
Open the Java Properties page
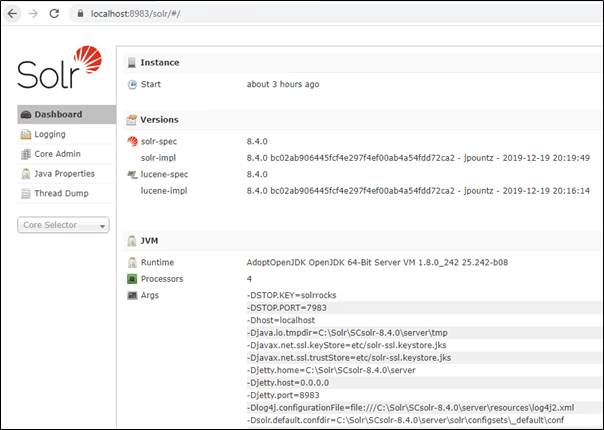click(x=66, y=174)
